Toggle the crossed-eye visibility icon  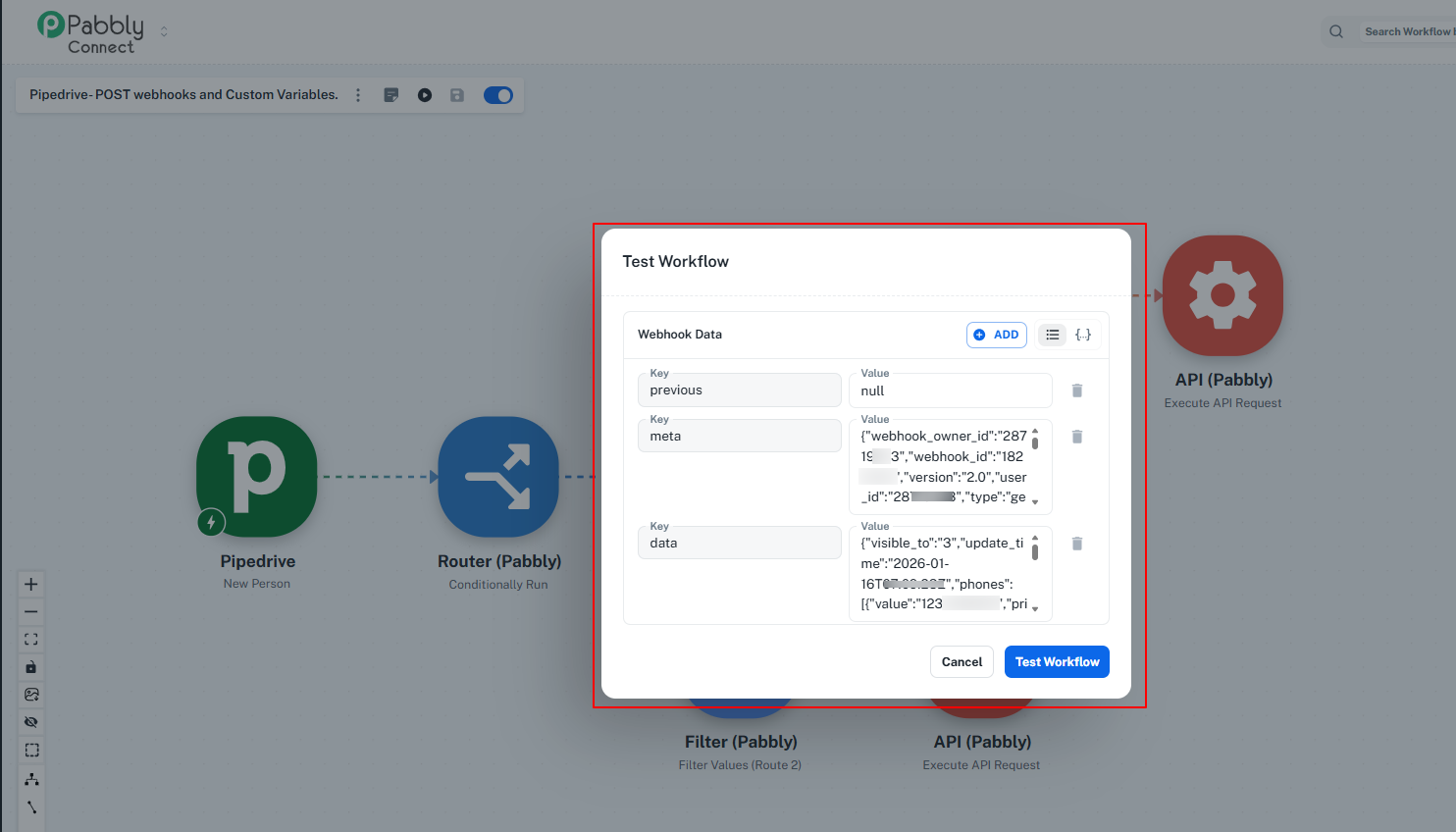31,722
